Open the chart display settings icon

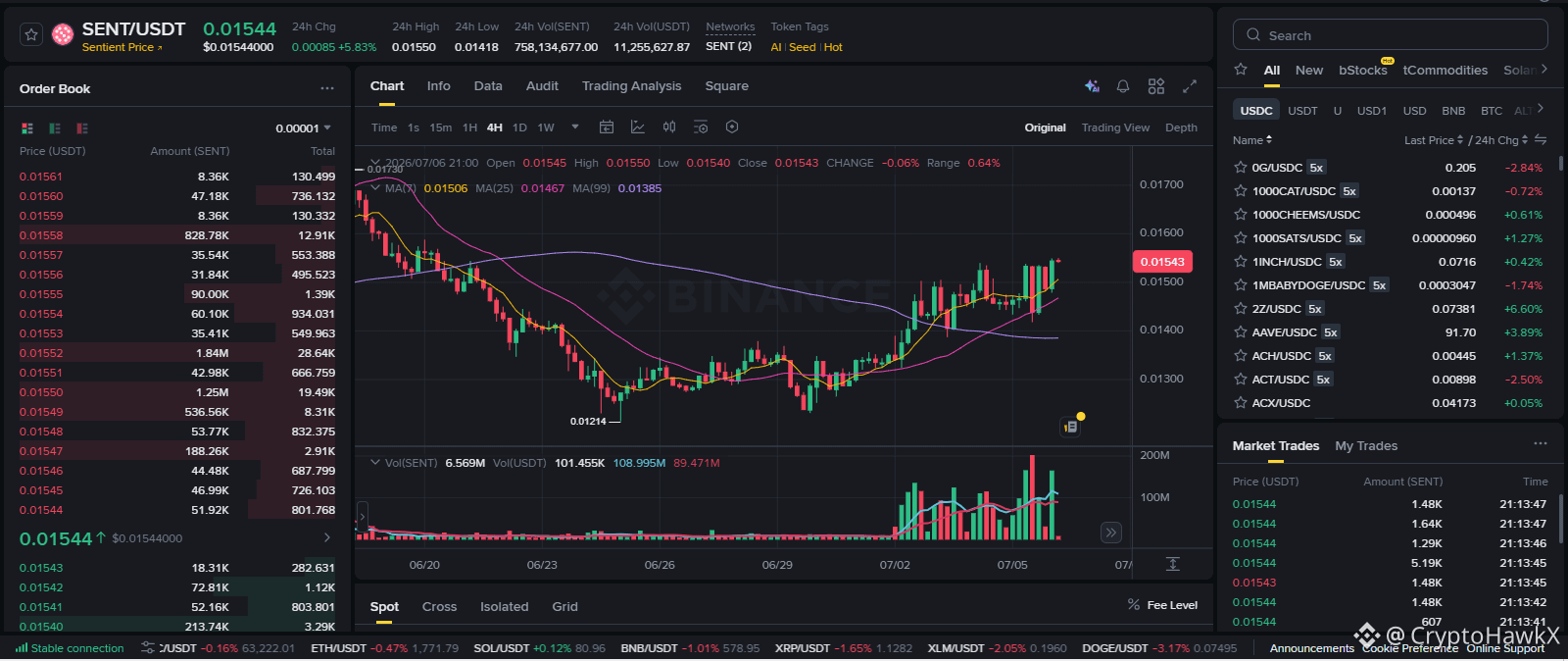point(701,127)
